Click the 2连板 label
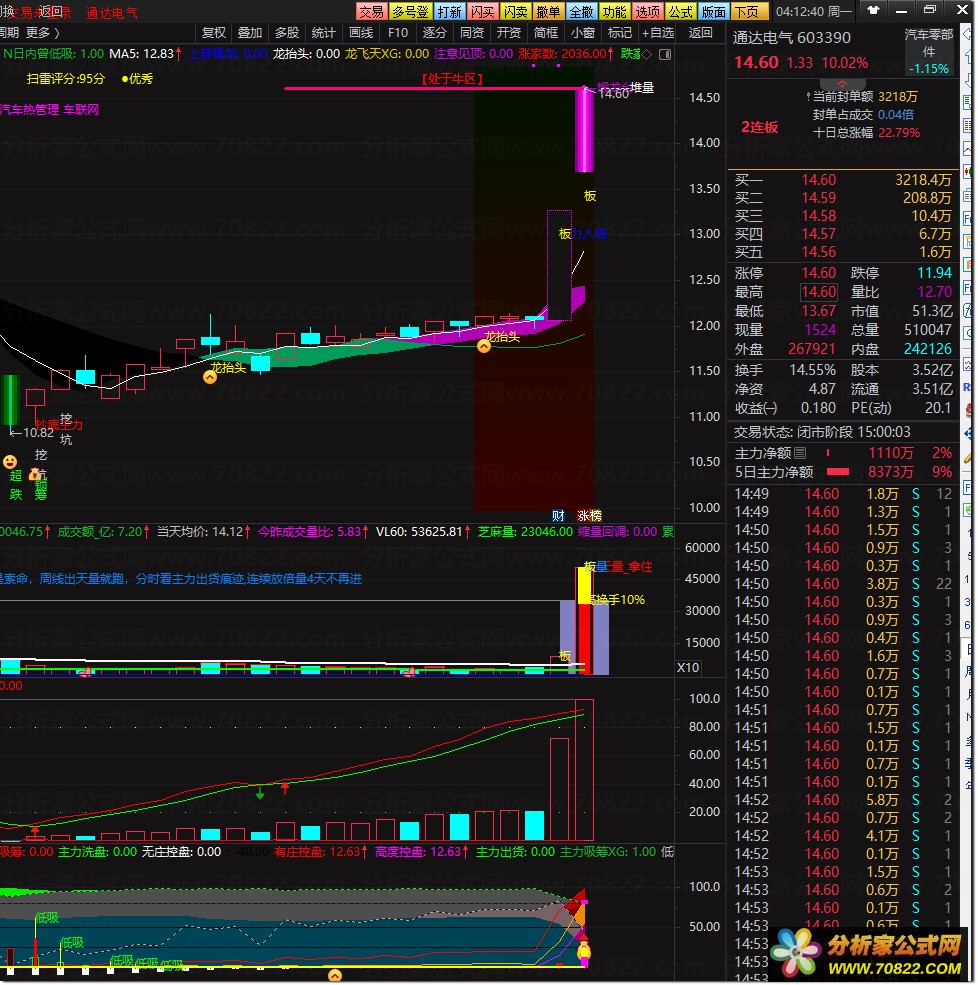 click(759, 128)
